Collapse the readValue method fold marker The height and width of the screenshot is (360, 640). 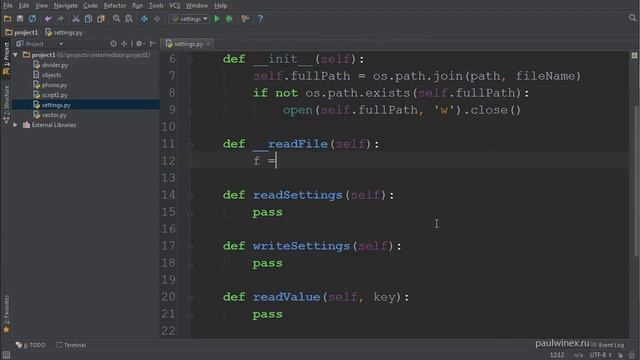point(190,298)
